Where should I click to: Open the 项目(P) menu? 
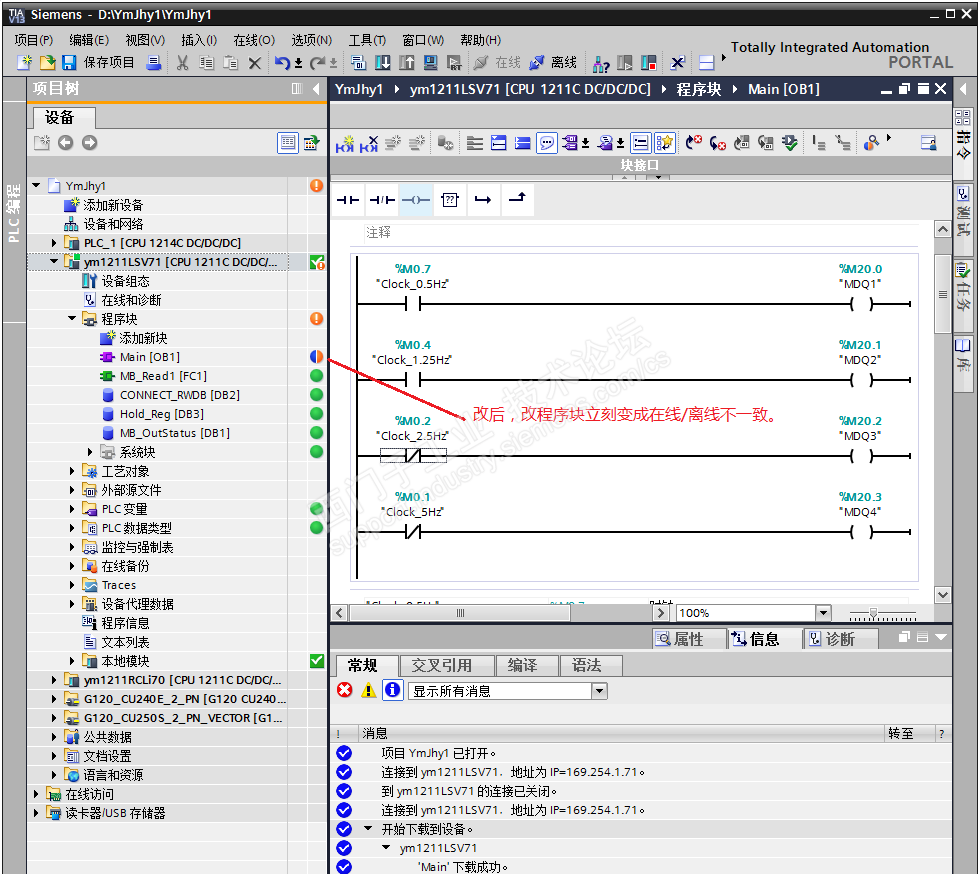click(x=34, y=40)
